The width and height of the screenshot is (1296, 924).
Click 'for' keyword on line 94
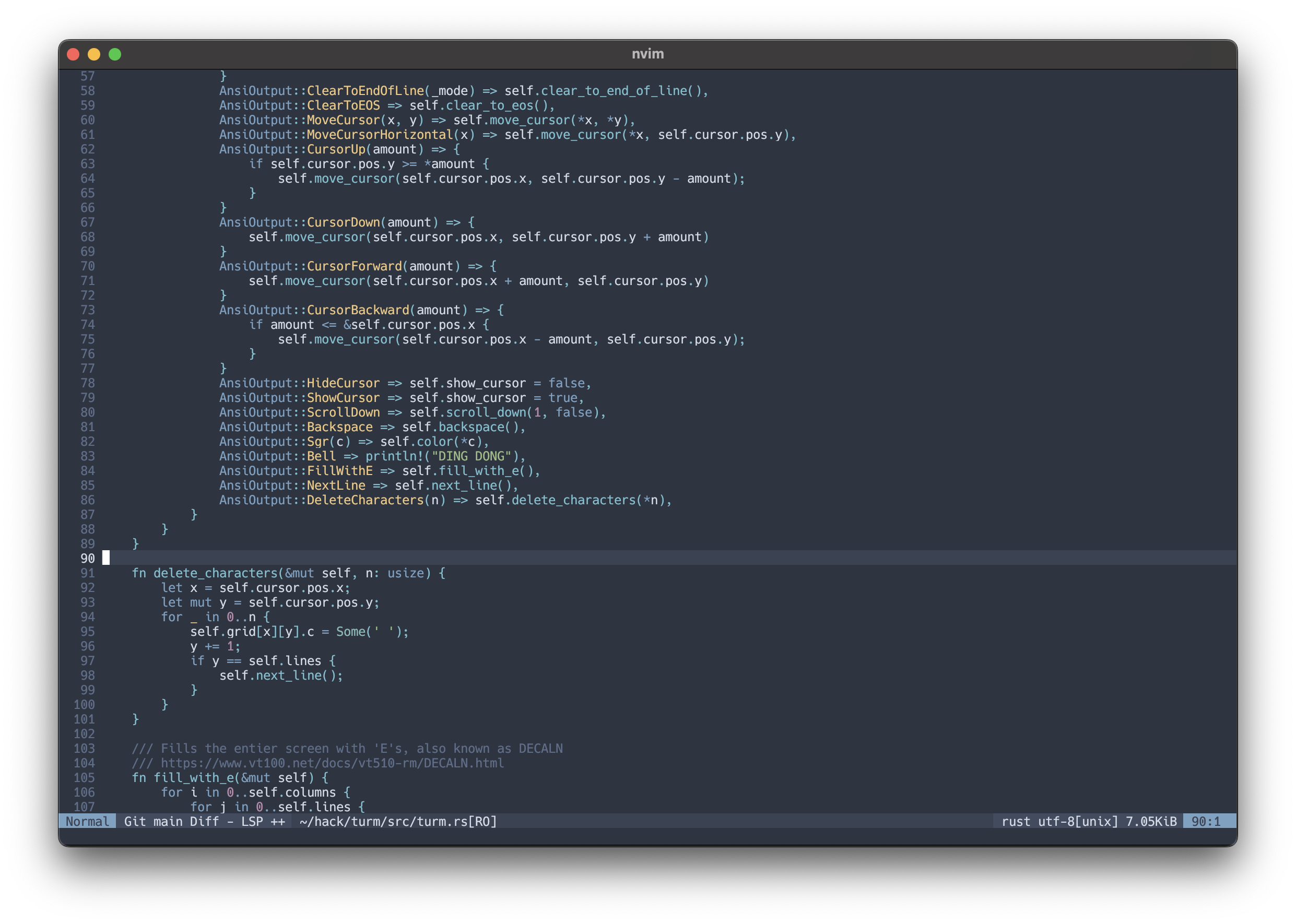point(171,617)
